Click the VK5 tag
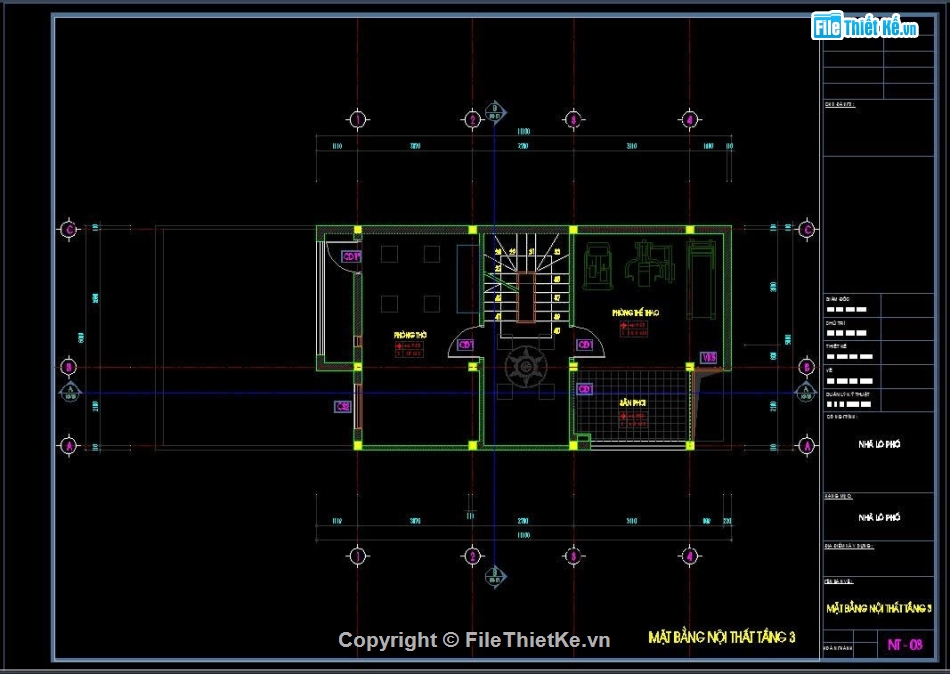This screenshot has height=674, width=950. (708, 357)
